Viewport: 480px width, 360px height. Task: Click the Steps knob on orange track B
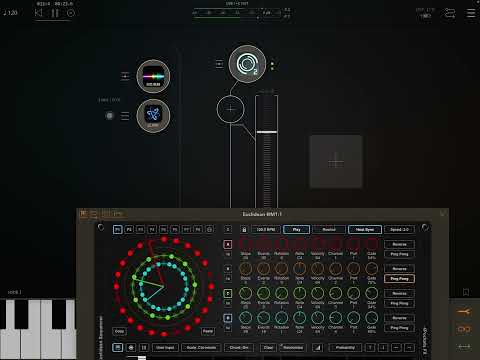pyautogui.click(x=246, y=268)
